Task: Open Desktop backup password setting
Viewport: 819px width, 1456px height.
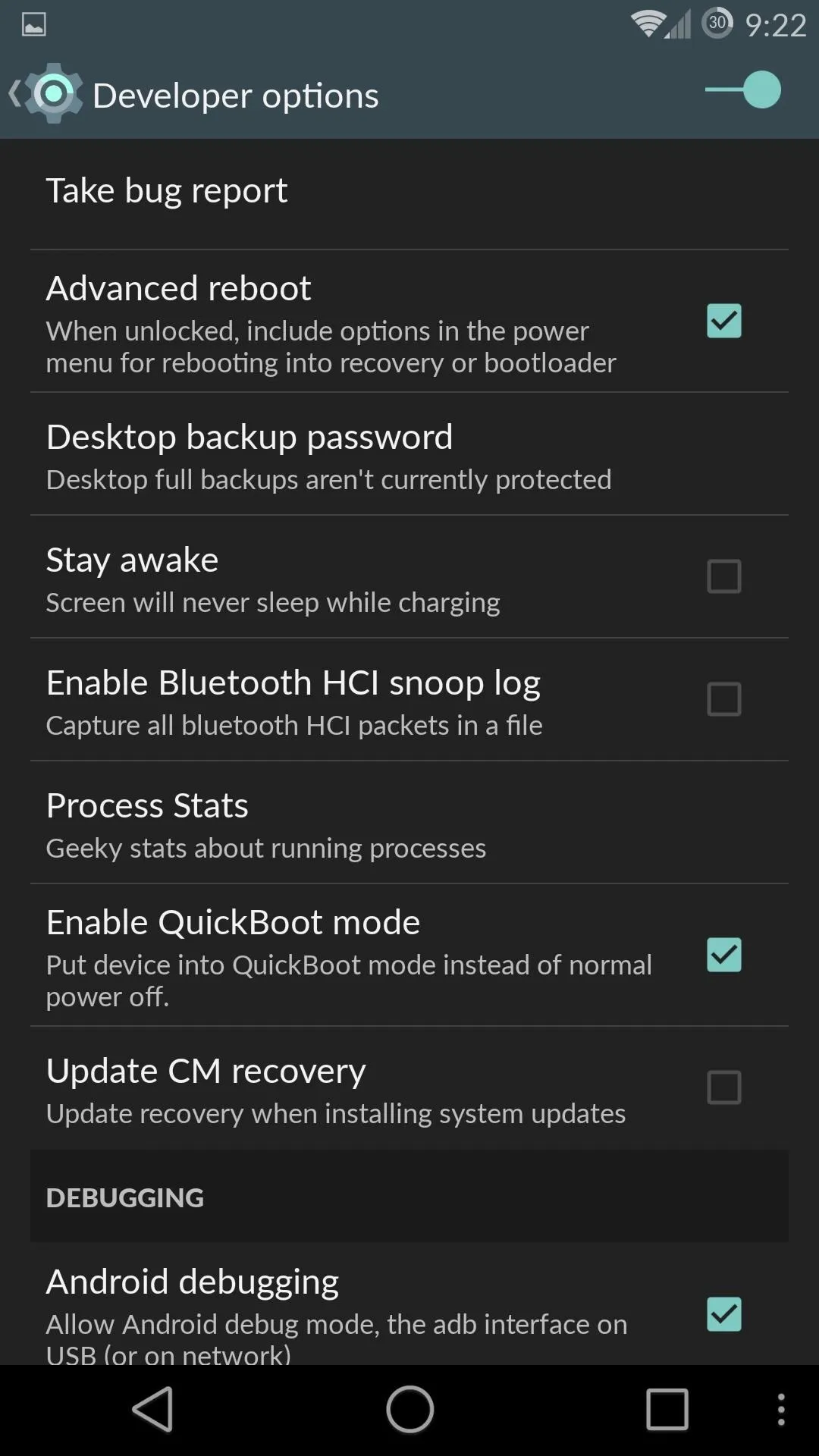Action: click(409, 454)
